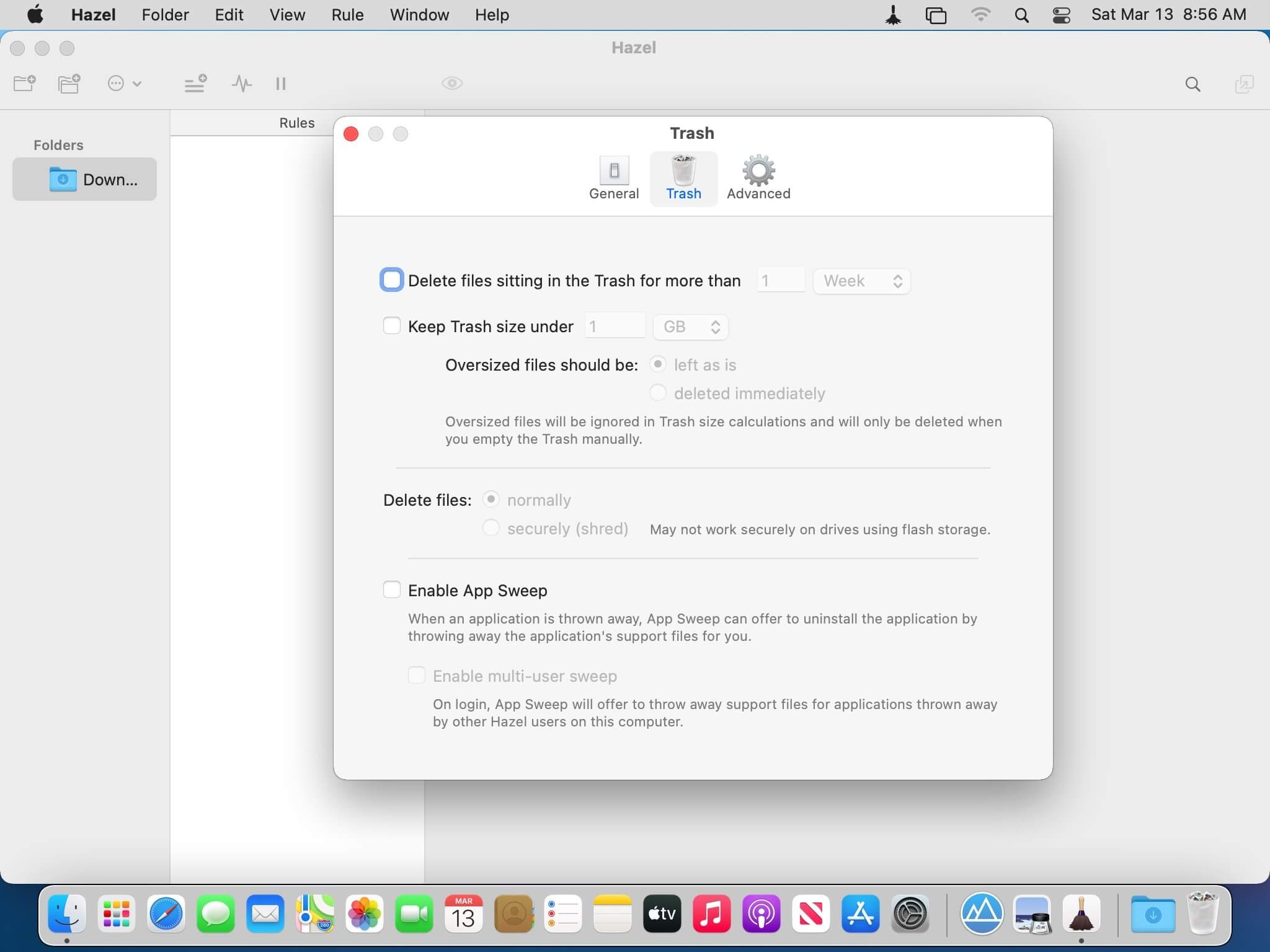Enable deleting files sitting in Trash
1270x952 pixels.
click(391, 280)
